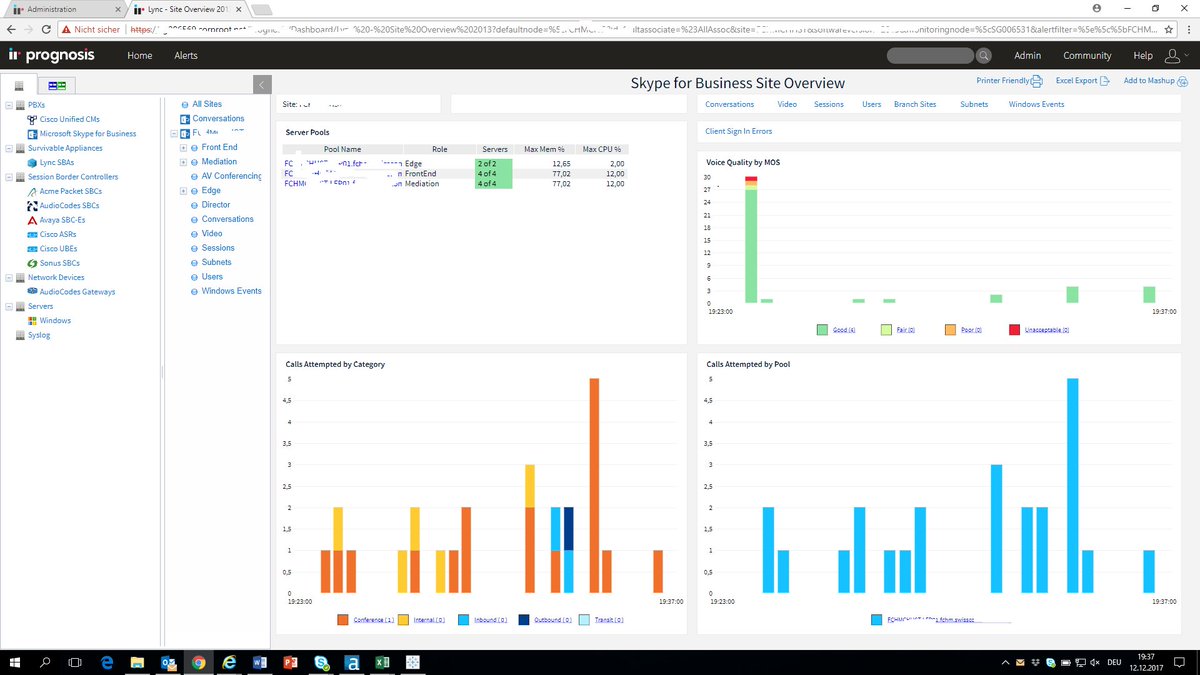Open PowerPoint from the taskbar

(x=291, y=662)
